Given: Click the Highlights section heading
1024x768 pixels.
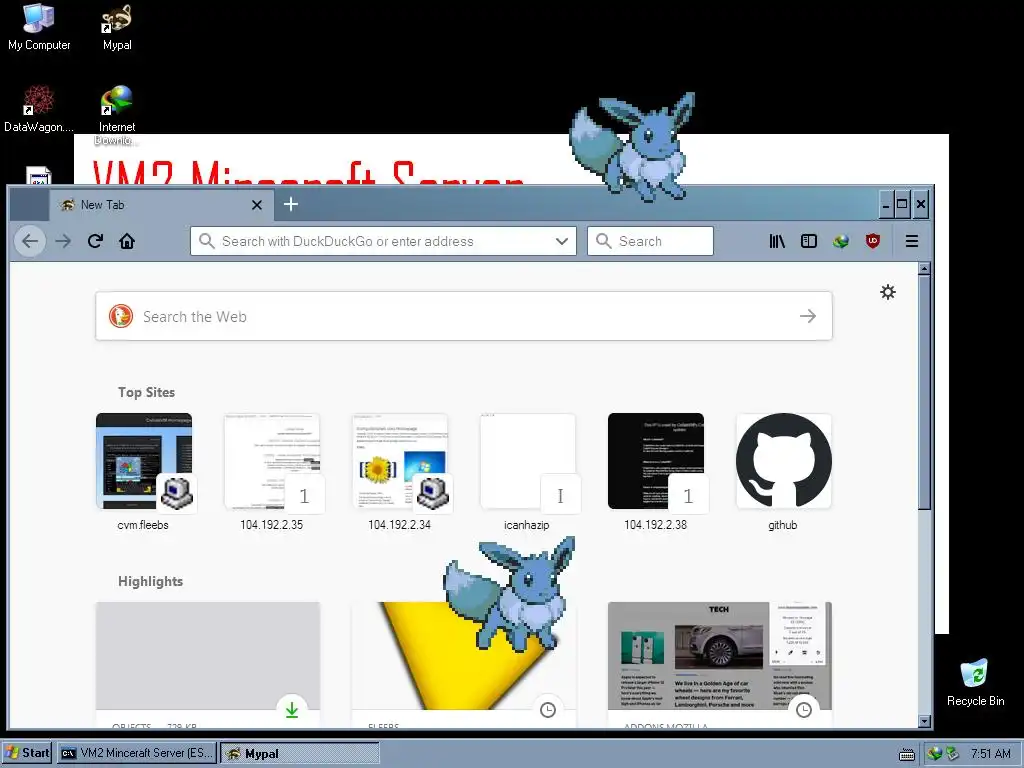Looking at the screenshot, I should point(150,581).
